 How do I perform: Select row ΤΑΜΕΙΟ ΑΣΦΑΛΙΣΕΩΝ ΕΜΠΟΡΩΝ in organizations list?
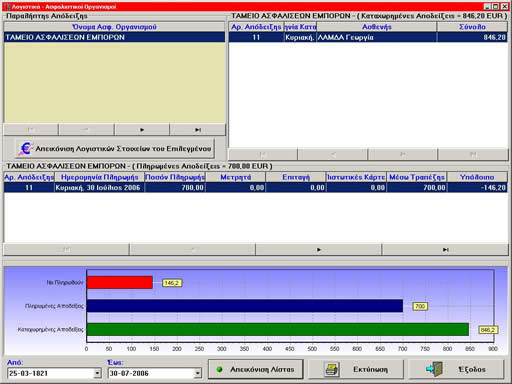[114, 37]
